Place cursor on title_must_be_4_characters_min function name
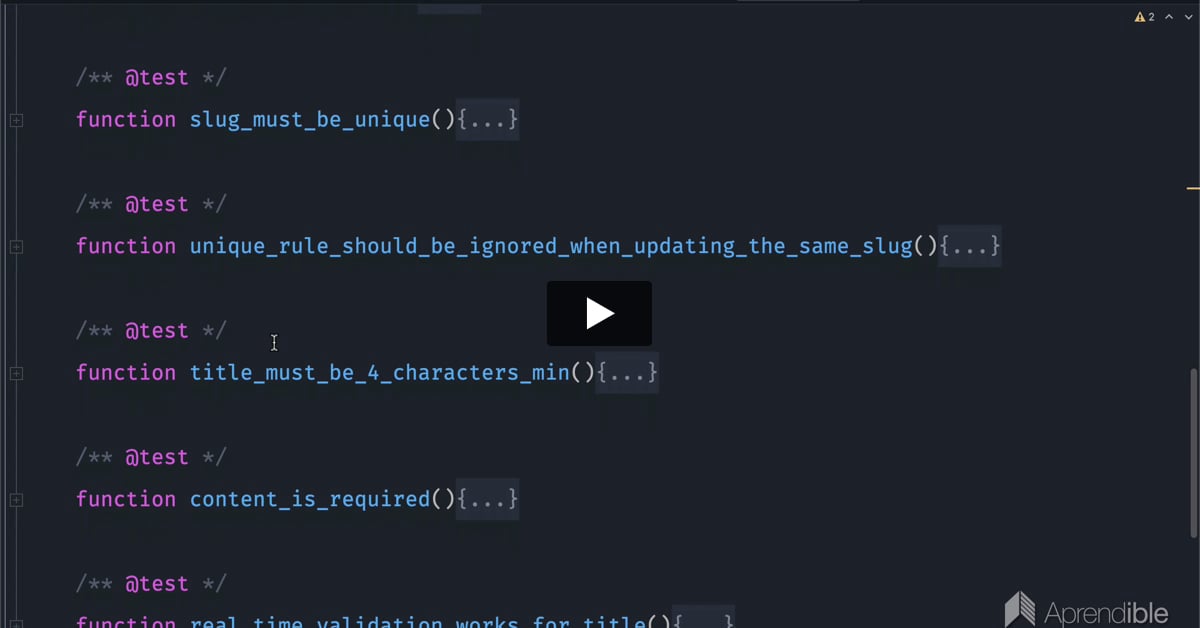This screenshot has width=1200, height=628. coord(379,372)
